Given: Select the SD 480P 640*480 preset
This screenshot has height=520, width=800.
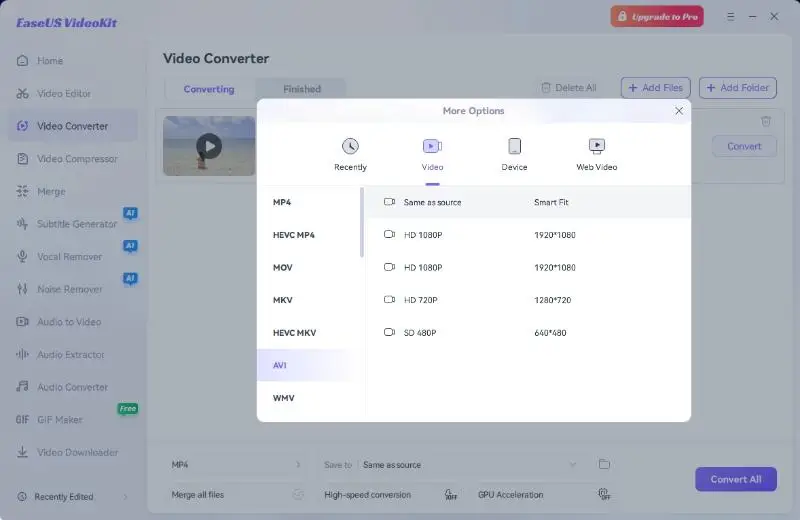Looking at the screenshot, I should (529, 333).
